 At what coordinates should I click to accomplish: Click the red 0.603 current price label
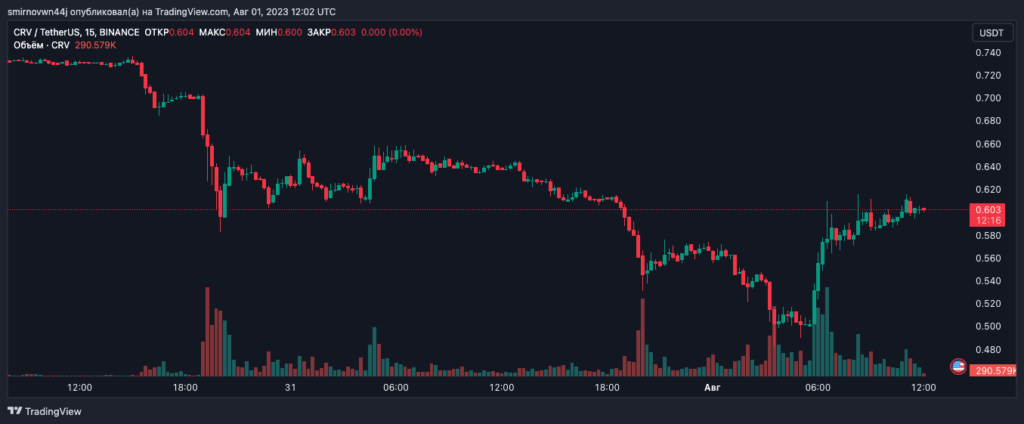click(989, 209)
